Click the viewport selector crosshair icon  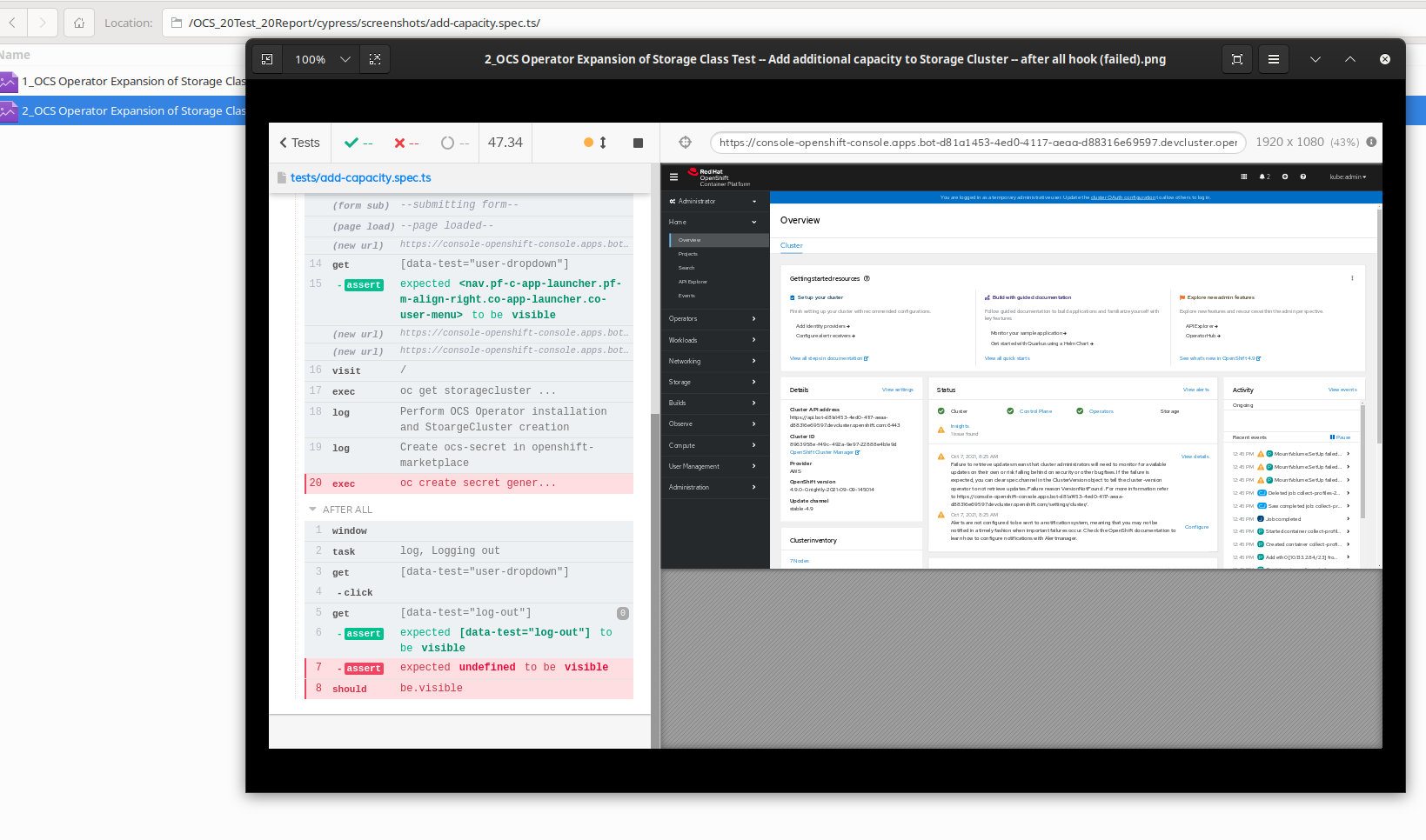point(686,142)
